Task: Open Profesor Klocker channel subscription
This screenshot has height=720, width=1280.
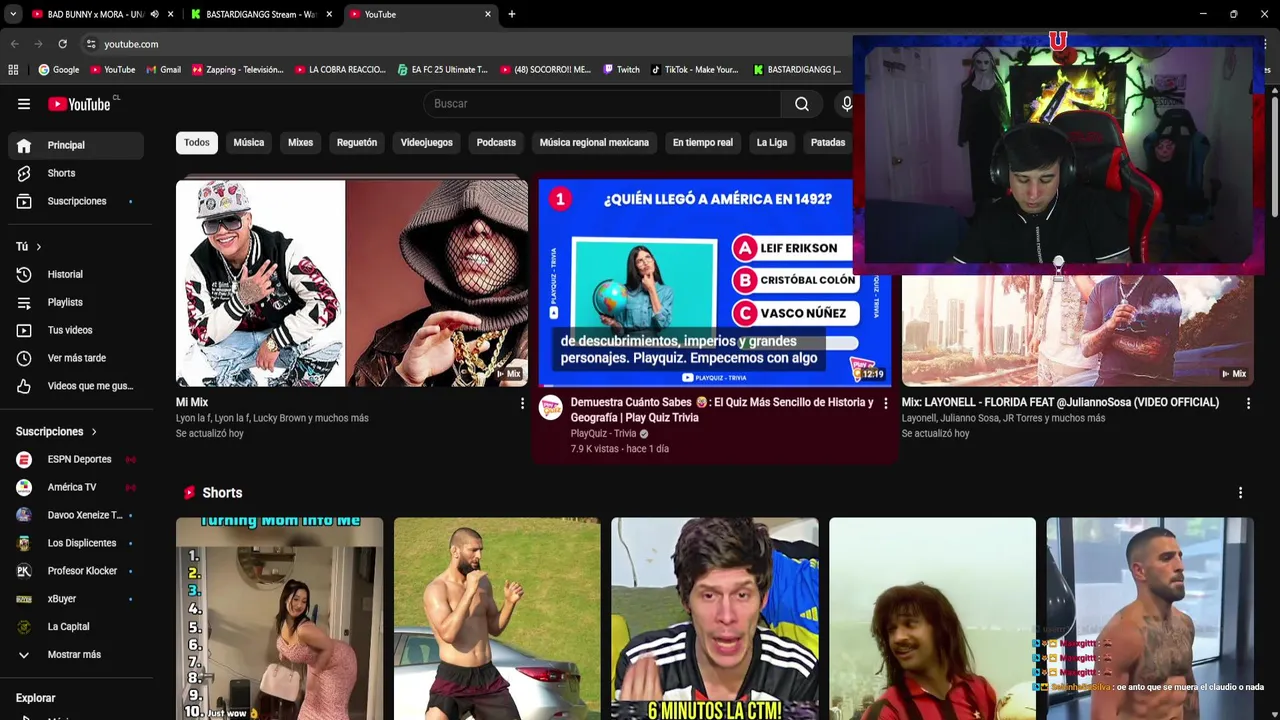Action: click(x=76, y=571)
